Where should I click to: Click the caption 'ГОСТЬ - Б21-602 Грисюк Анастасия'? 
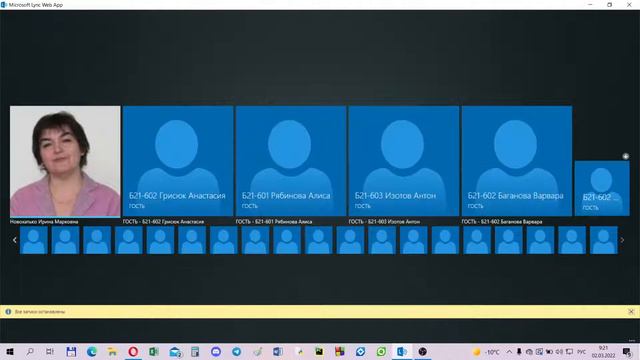163,222
